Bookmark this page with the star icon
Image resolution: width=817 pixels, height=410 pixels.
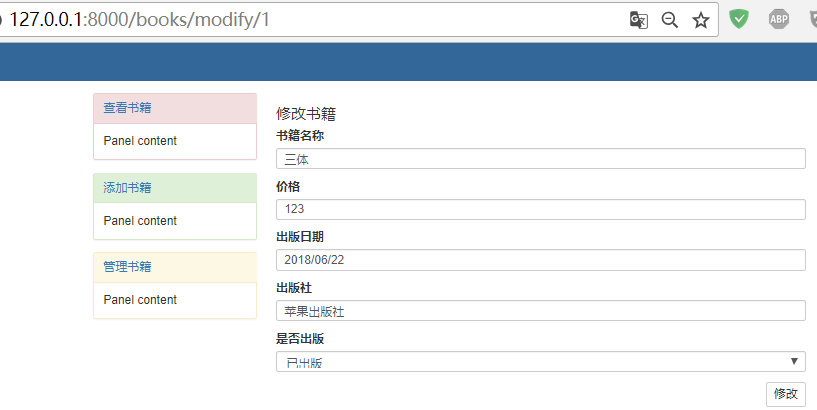point(700,20)
